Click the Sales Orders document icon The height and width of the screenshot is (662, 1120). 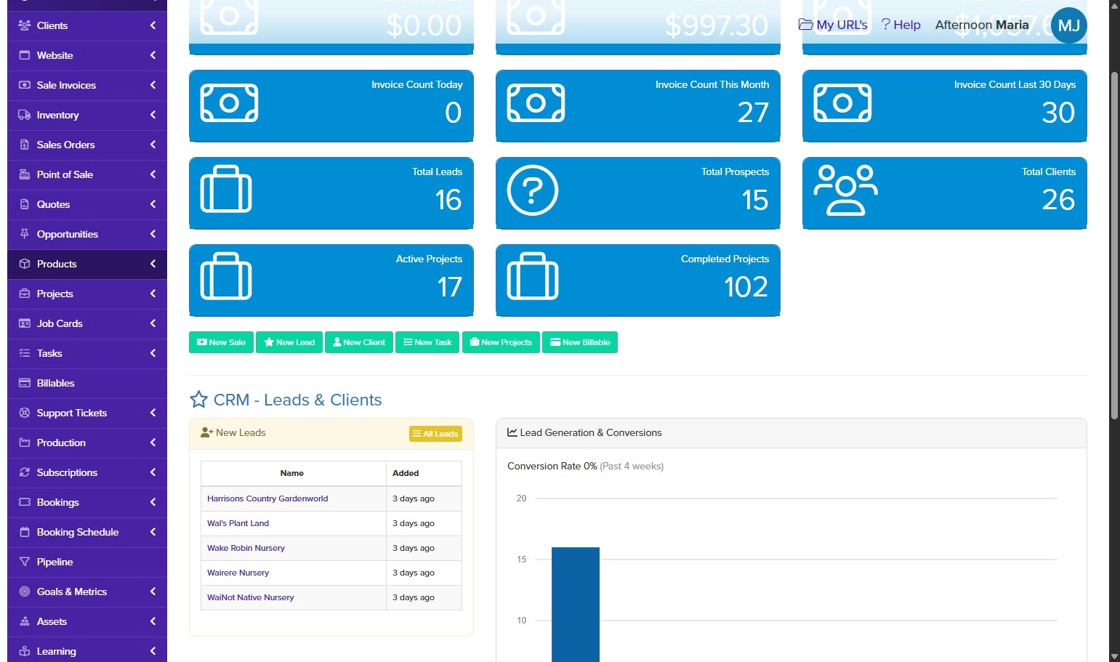tap(24, 145)
